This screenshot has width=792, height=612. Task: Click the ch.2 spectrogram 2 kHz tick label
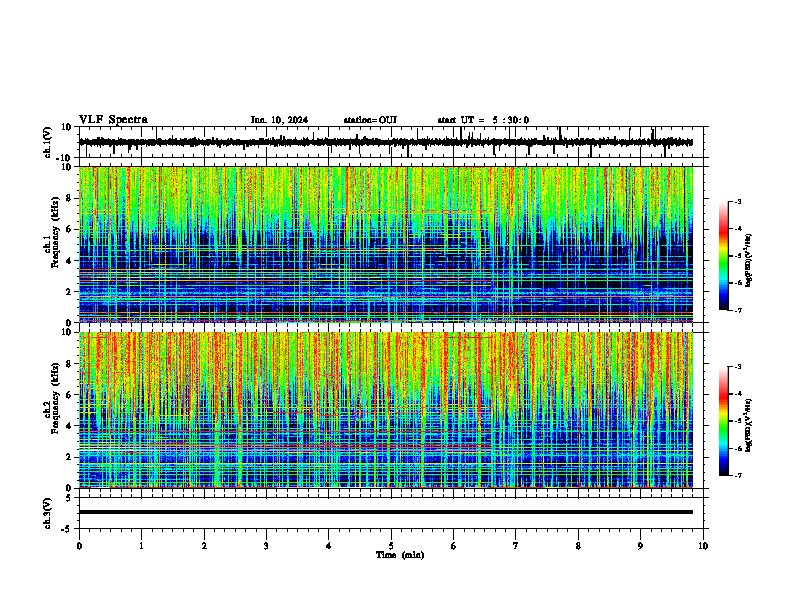pos(70,457)
